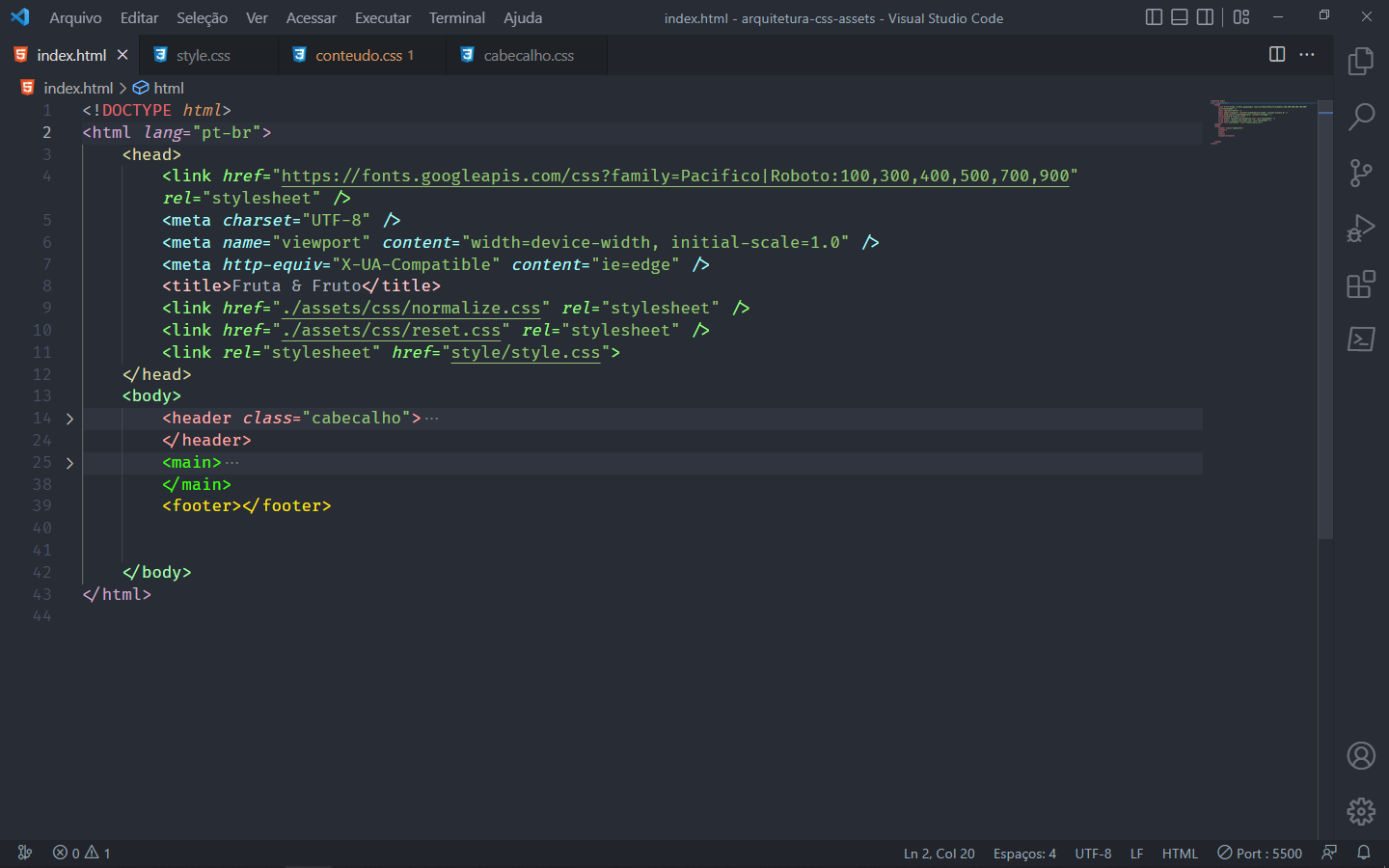Click the remote window icon in status bar
This screenshot has width=1389, height=868.
point(25,853)
